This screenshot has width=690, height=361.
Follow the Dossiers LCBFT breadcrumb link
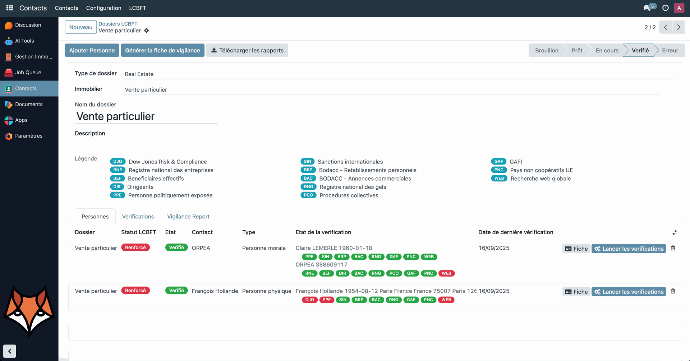click(x=117, y=24)
